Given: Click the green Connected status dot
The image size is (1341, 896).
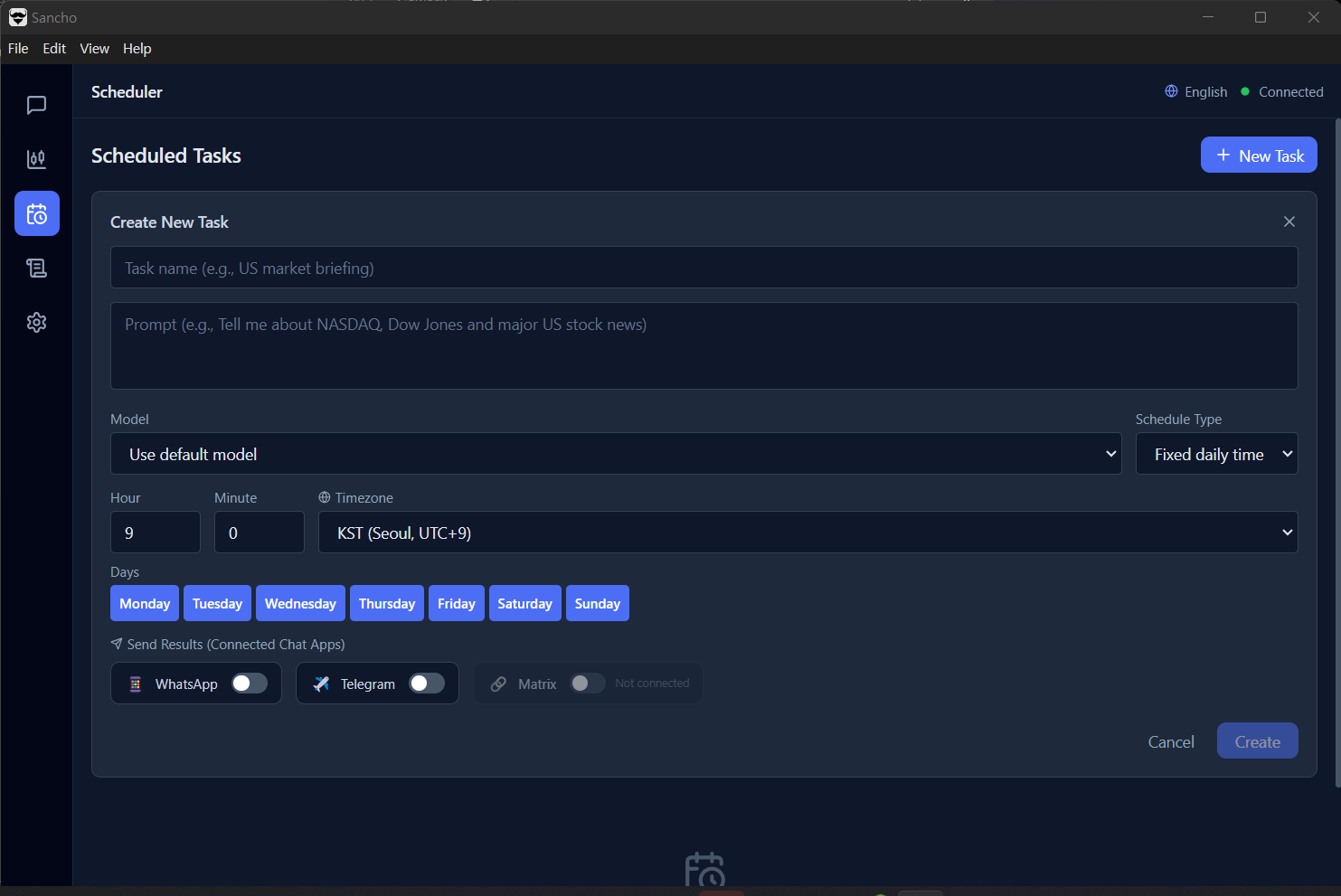Looking at the screenshot, I should tap(1245, 91).
